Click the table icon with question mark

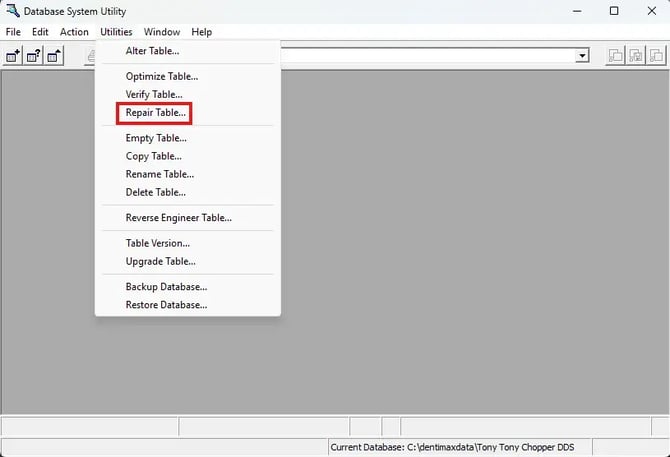[x=33, y=56]
